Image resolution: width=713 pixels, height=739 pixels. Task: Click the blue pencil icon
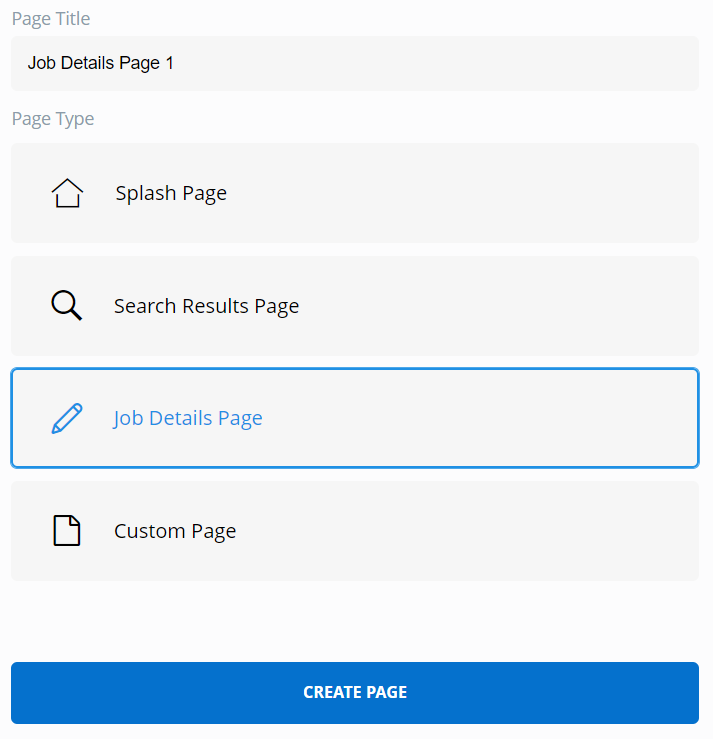(x=67, y=418)
